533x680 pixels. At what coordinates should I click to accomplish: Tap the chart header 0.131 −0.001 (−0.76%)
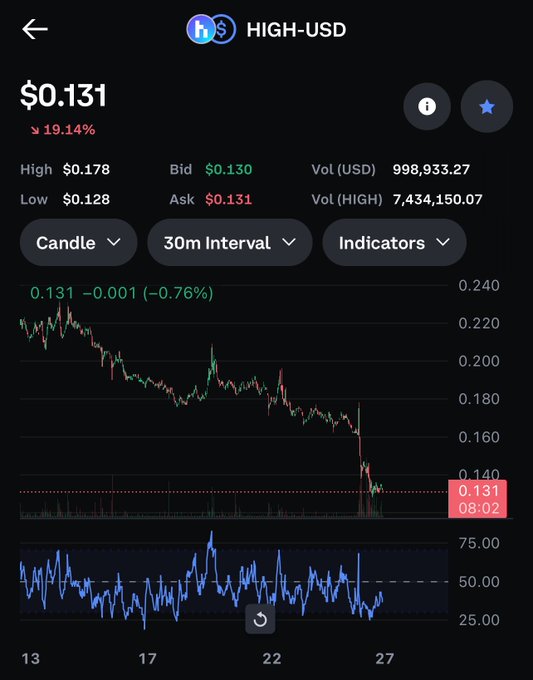[122, 293]
